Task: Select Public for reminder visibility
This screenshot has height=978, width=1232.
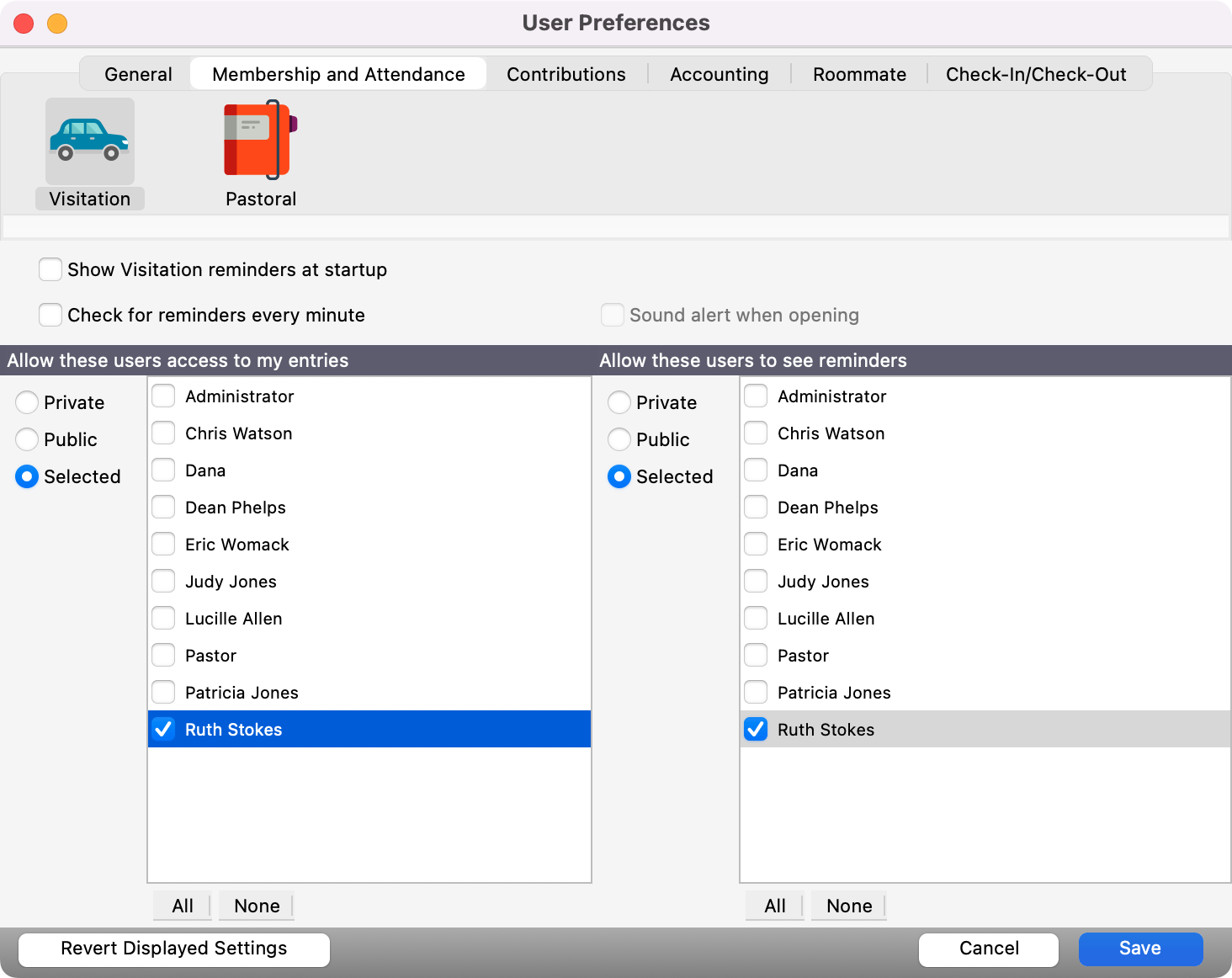Action: click(619, 439)
